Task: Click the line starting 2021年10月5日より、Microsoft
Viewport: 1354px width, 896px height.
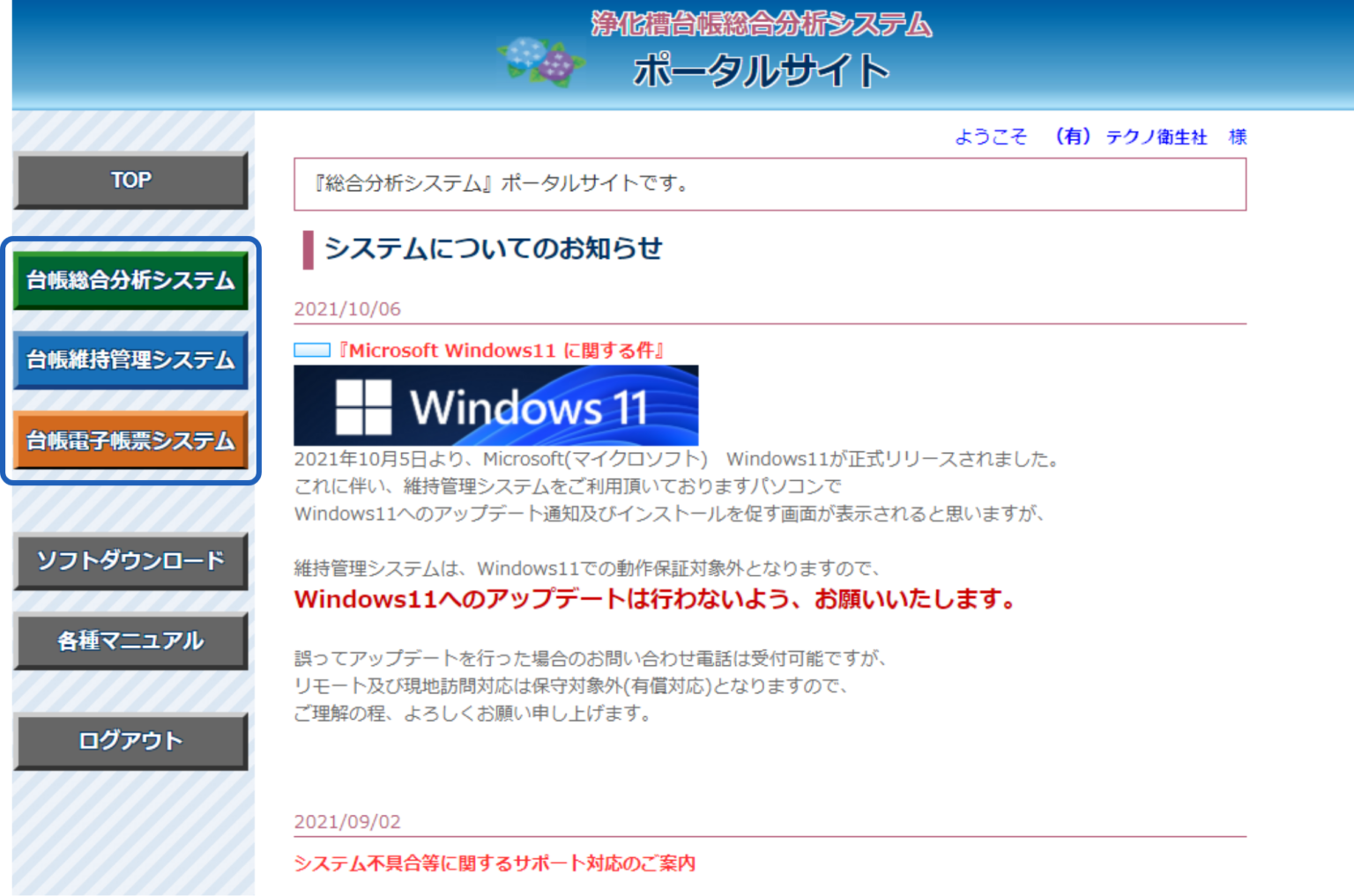Action: (676, 459)
